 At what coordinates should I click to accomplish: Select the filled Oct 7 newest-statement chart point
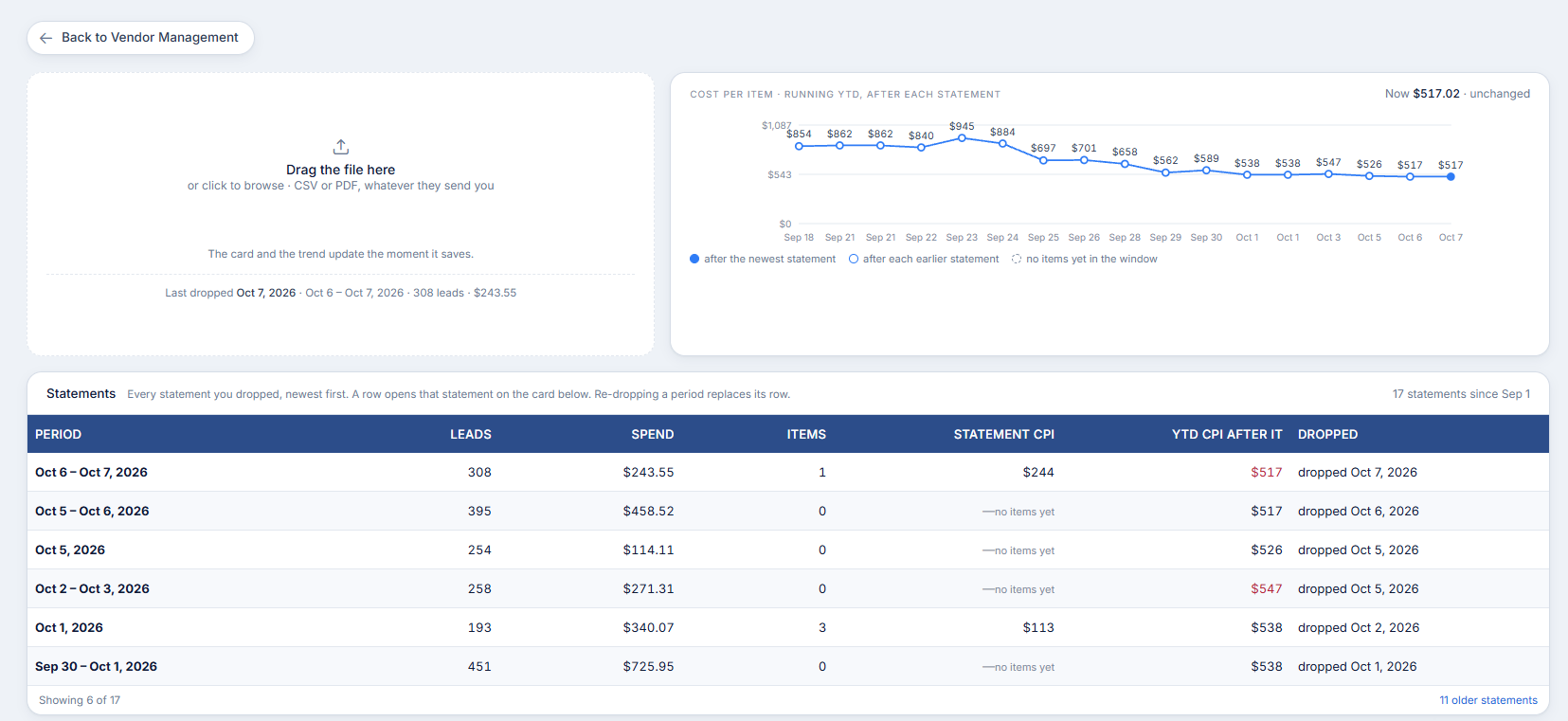click(x=1451, y=176)
